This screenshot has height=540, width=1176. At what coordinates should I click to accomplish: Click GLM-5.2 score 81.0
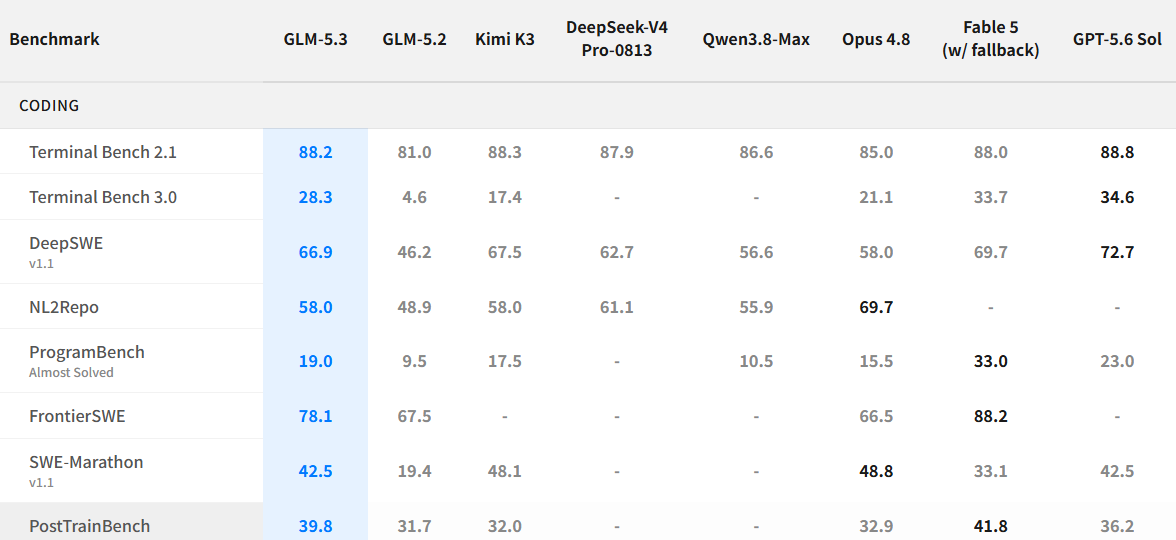point(414,152)
